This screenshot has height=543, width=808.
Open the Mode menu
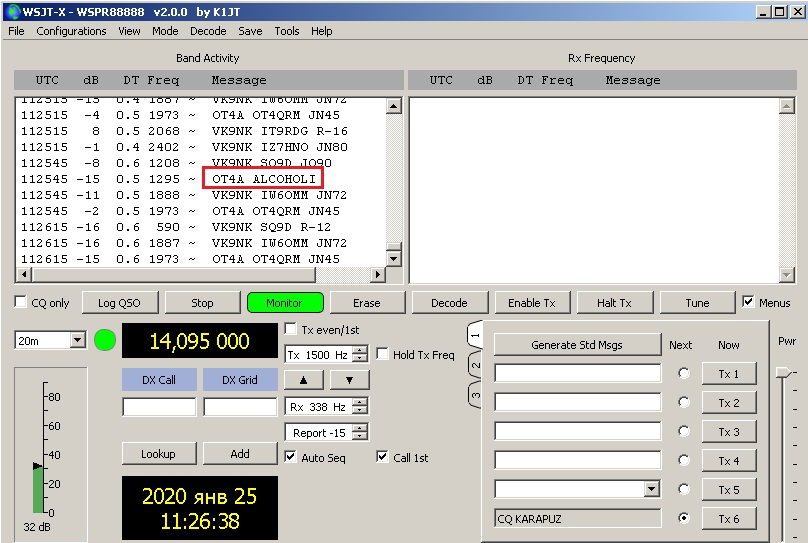point(165,31)
